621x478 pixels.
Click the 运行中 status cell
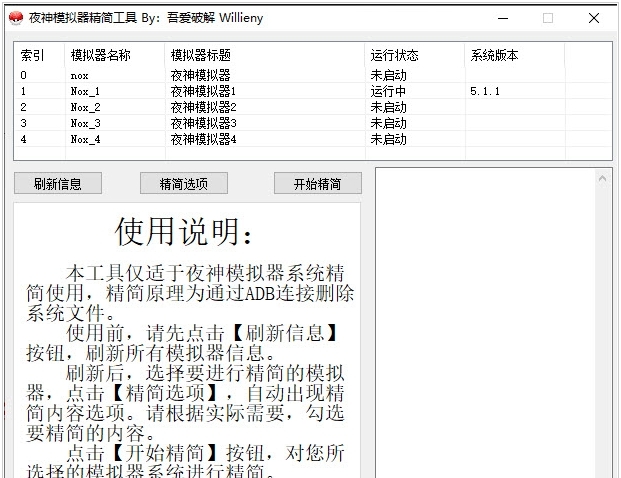tap(388, 91)
